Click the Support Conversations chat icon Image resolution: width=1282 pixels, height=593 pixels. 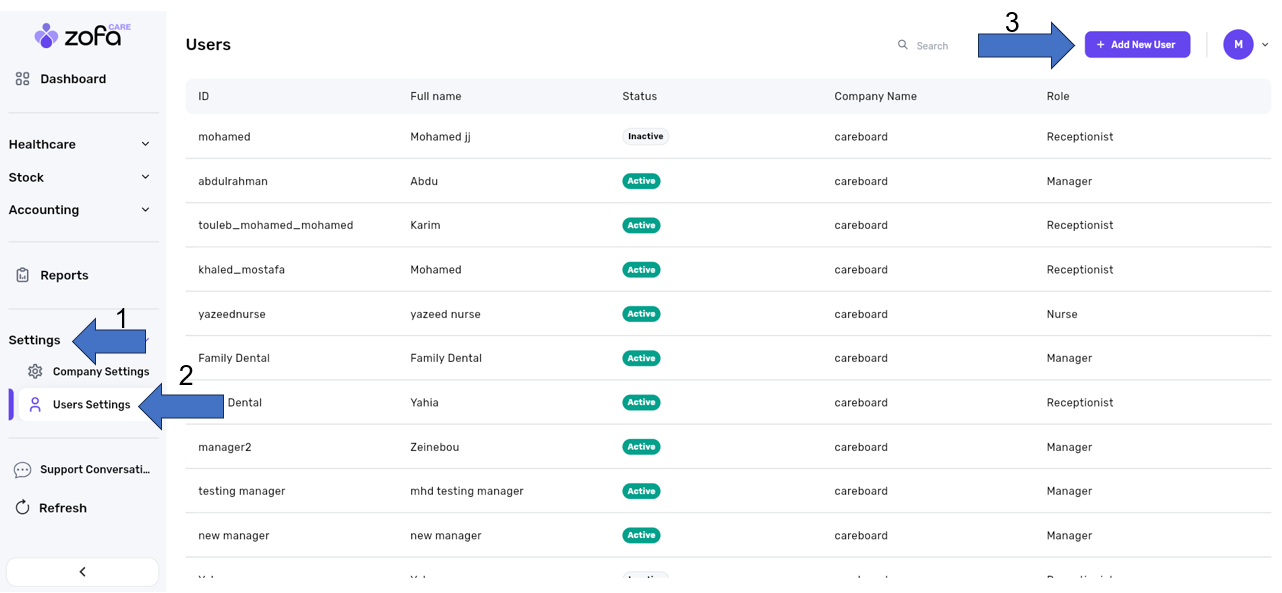(23, 470)
